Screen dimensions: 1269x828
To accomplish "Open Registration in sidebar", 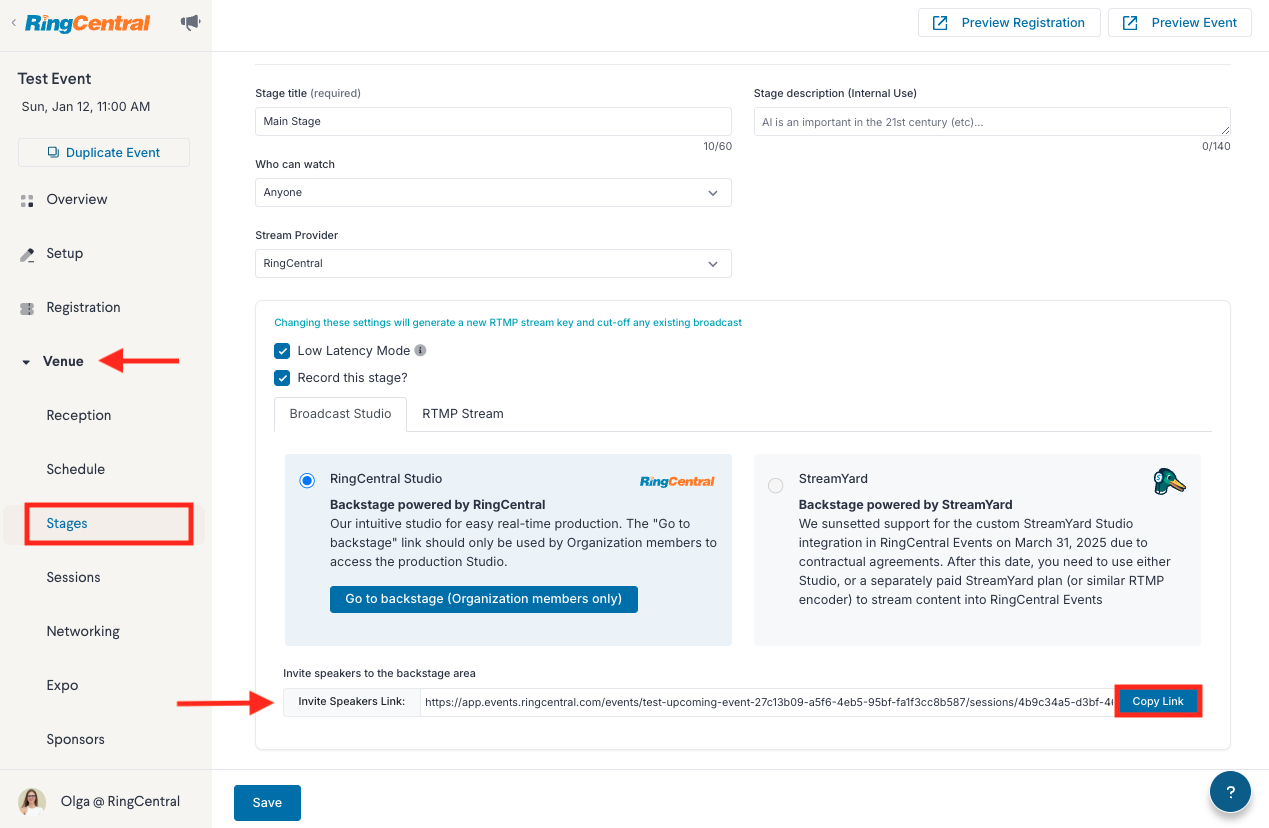I will [83, 307].
